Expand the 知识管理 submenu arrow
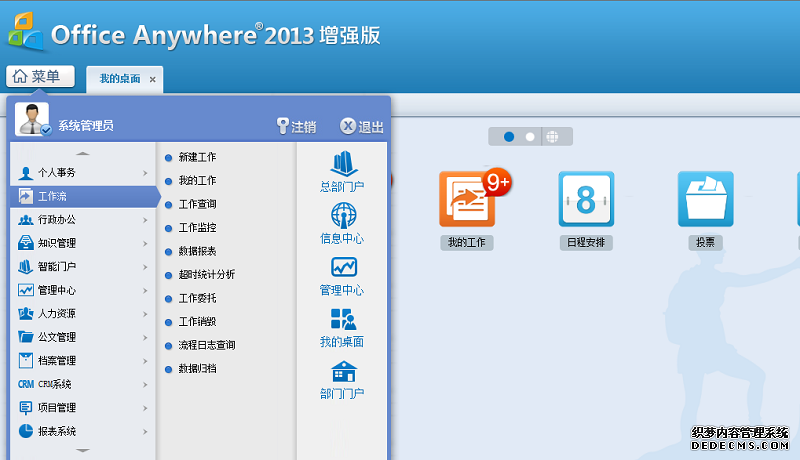 [145, 243]
